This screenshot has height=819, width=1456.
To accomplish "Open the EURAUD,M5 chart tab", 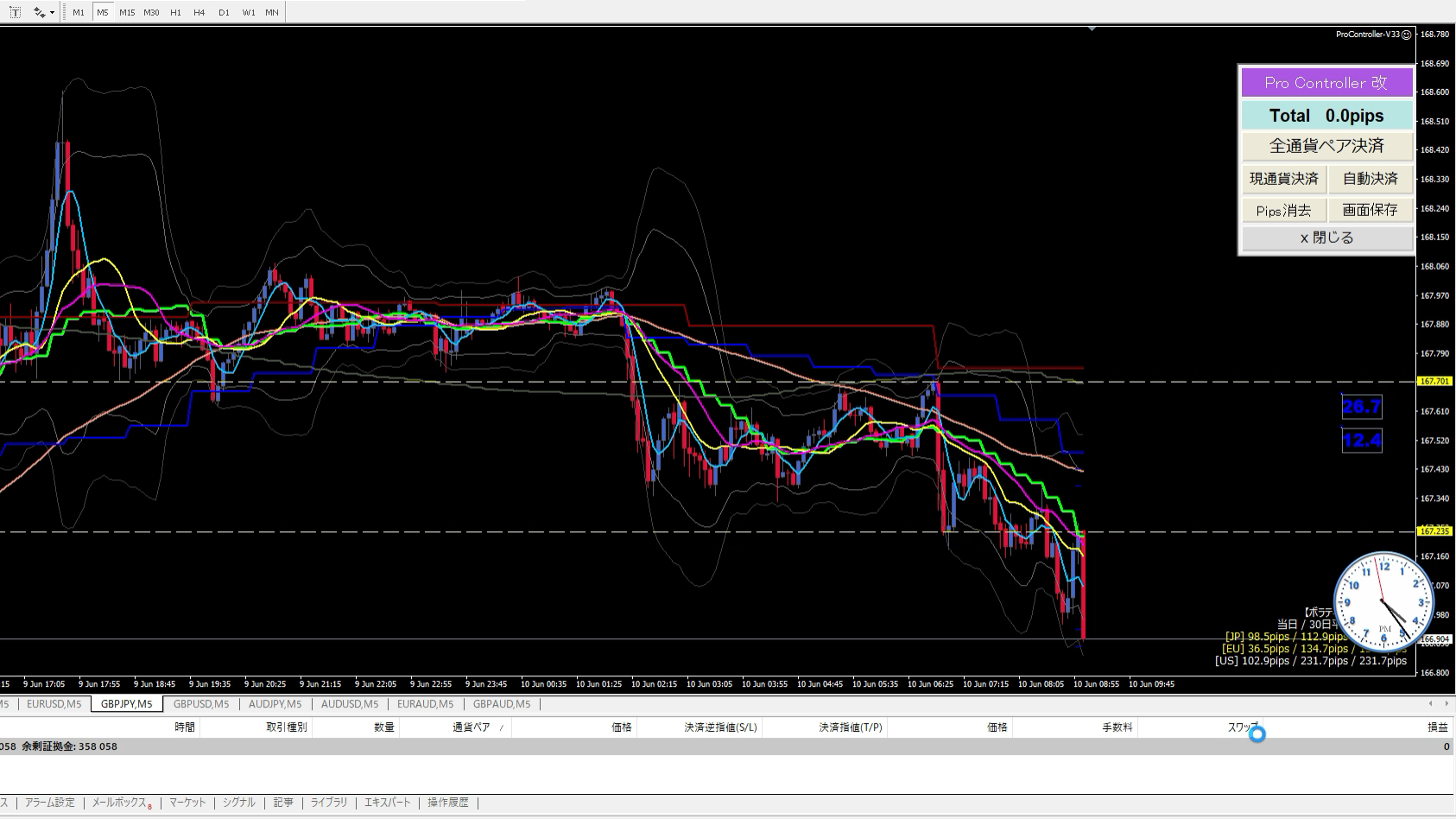I will [x=425, y=704].
